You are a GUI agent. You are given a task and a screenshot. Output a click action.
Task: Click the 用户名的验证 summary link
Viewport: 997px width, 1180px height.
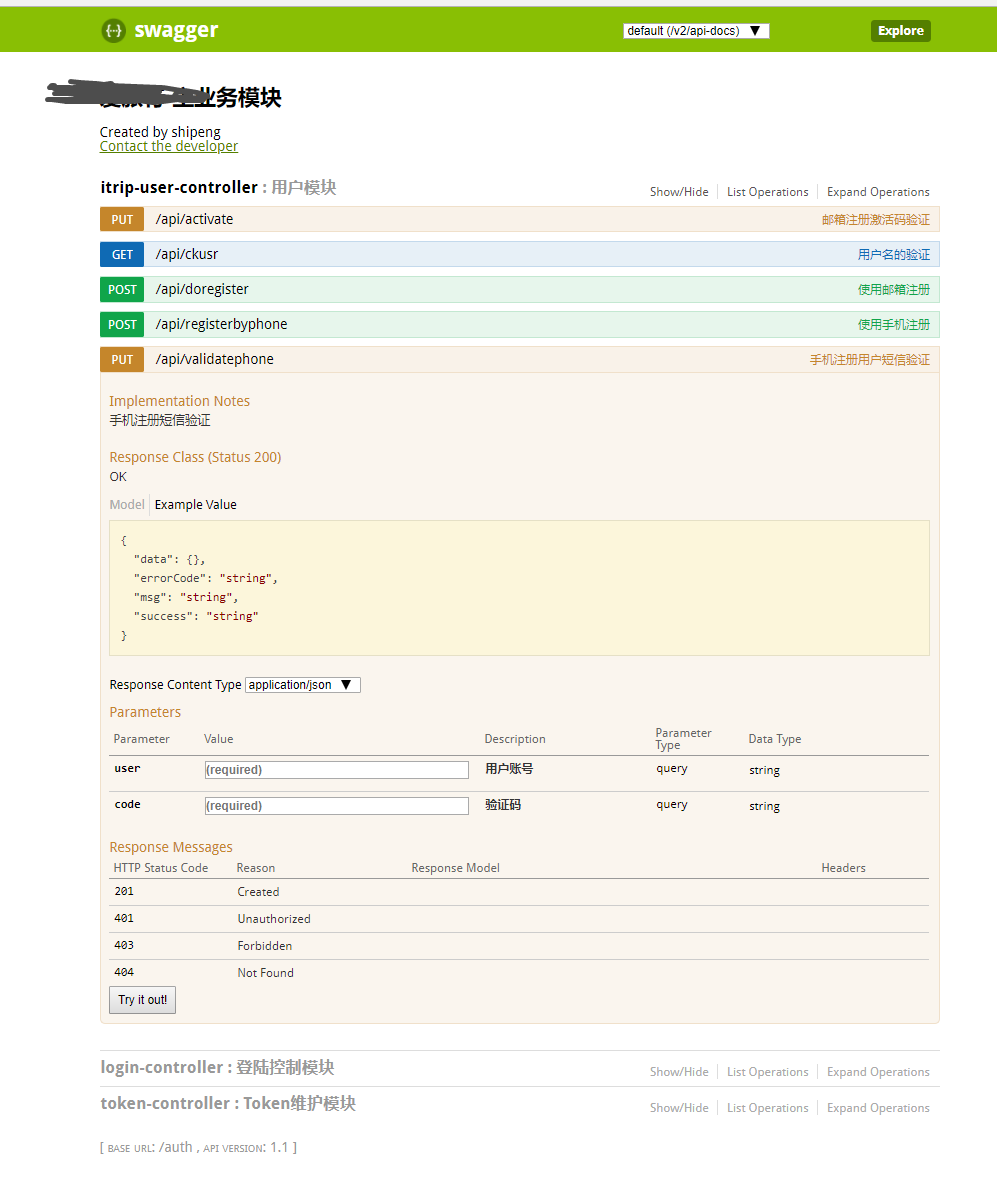894,254
